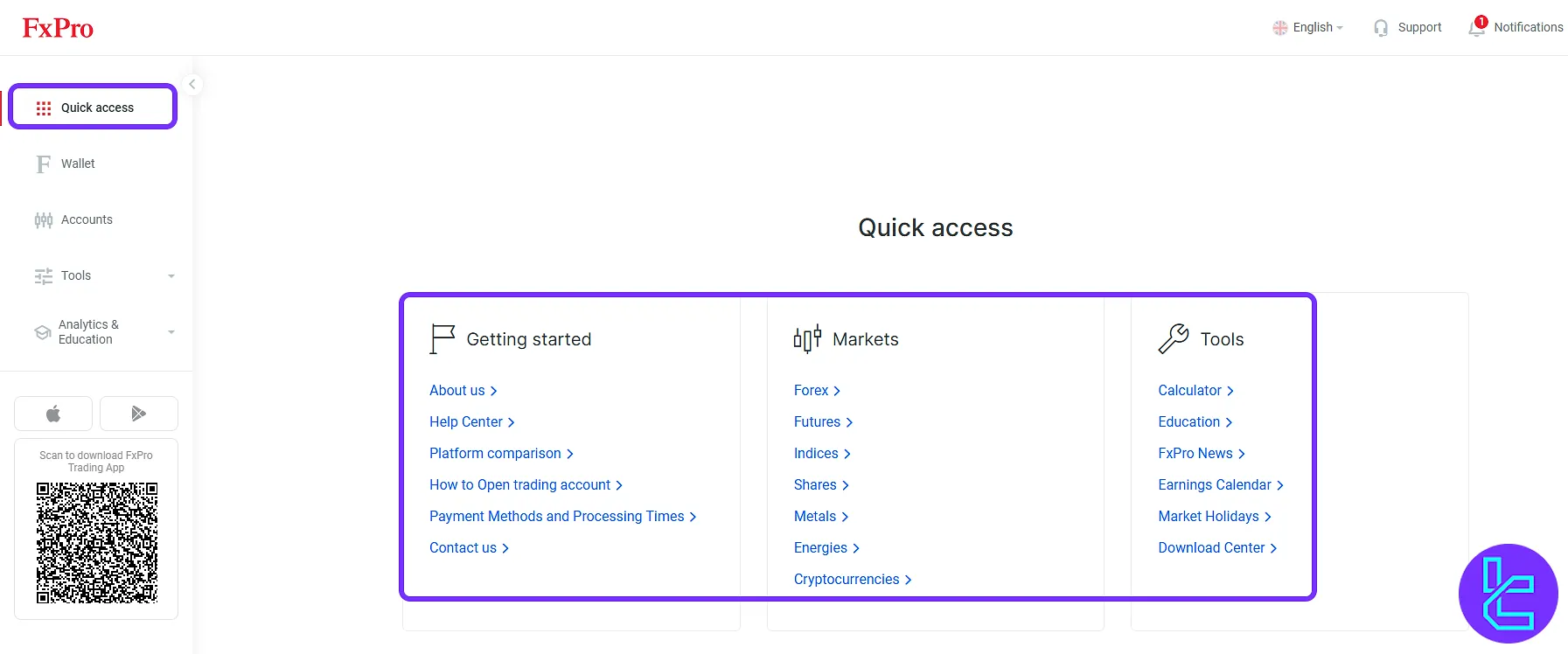Click the Accounts candlestick icon
The image size is (1568, 654).
coord(44,219)
